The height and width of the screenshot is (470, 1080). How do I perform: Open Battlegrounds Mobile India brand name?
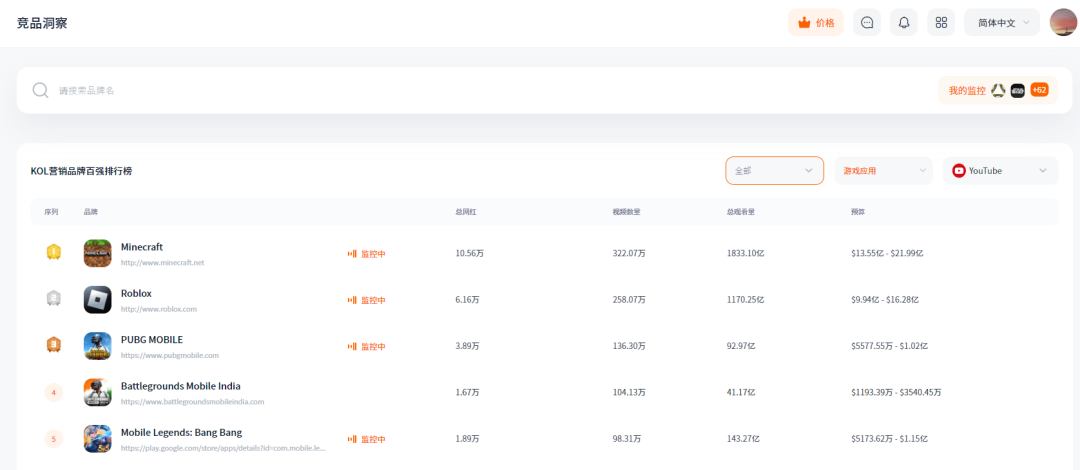pyautogui.click(x=180, y=386)
